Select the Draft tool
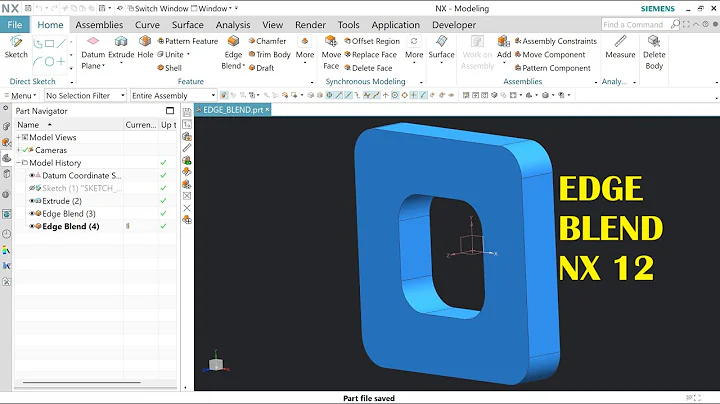The width and height of the screenshot is (720, 404). 261,68
